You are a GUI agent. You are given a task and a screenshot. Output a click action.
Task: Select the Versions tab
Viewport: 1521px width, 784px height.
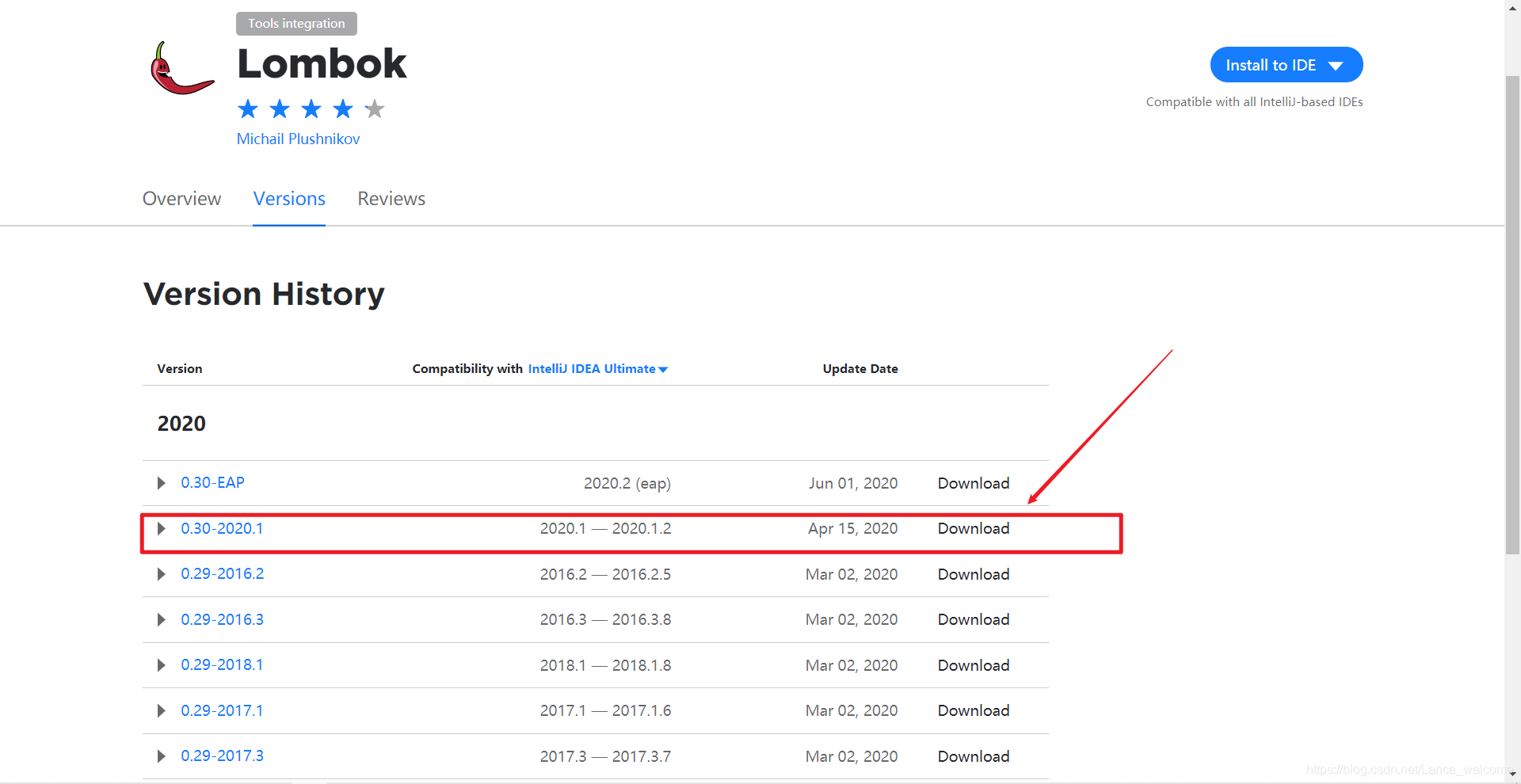[289, 199]
